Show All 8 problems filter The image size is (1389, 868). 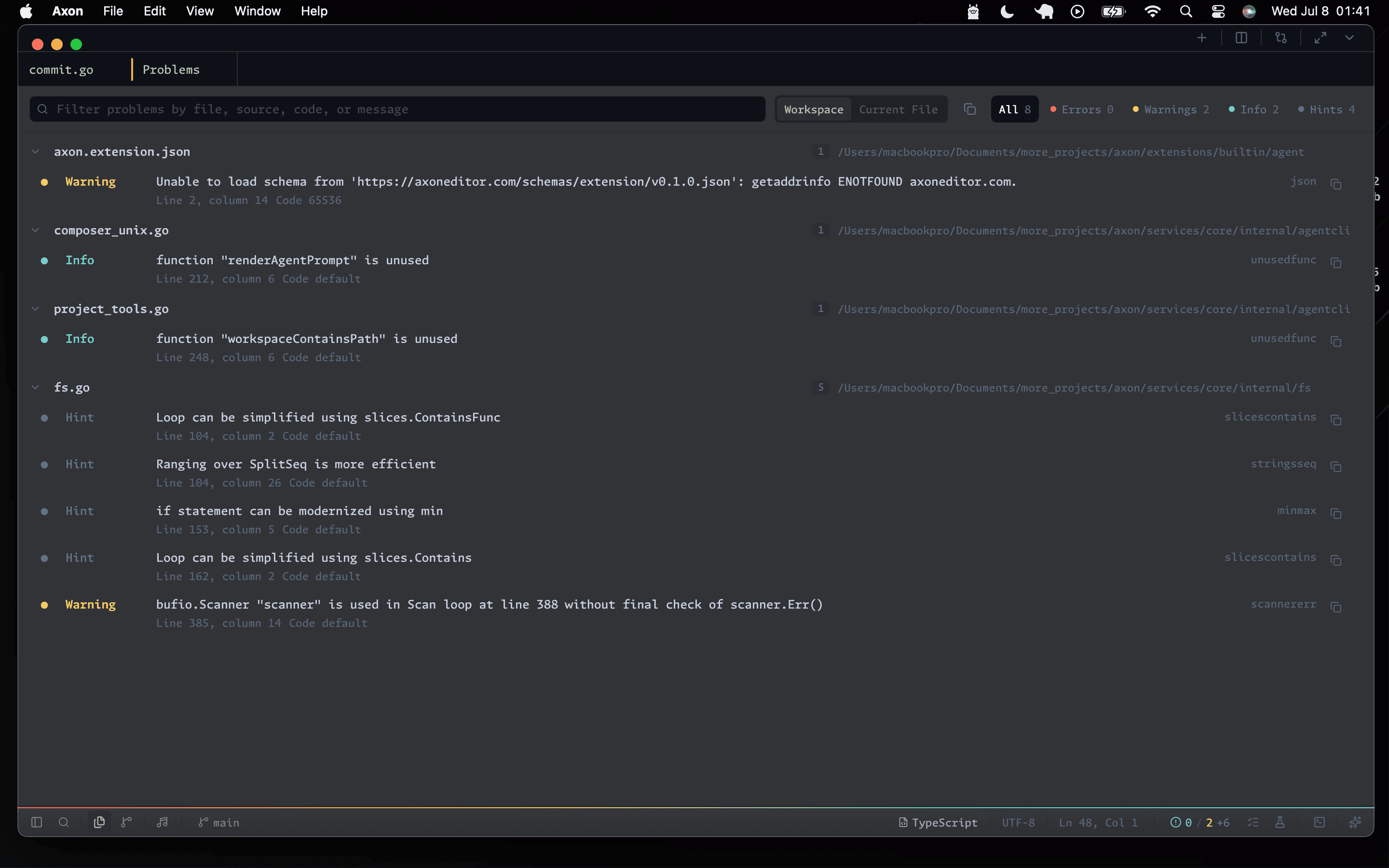click(1014, 109)
